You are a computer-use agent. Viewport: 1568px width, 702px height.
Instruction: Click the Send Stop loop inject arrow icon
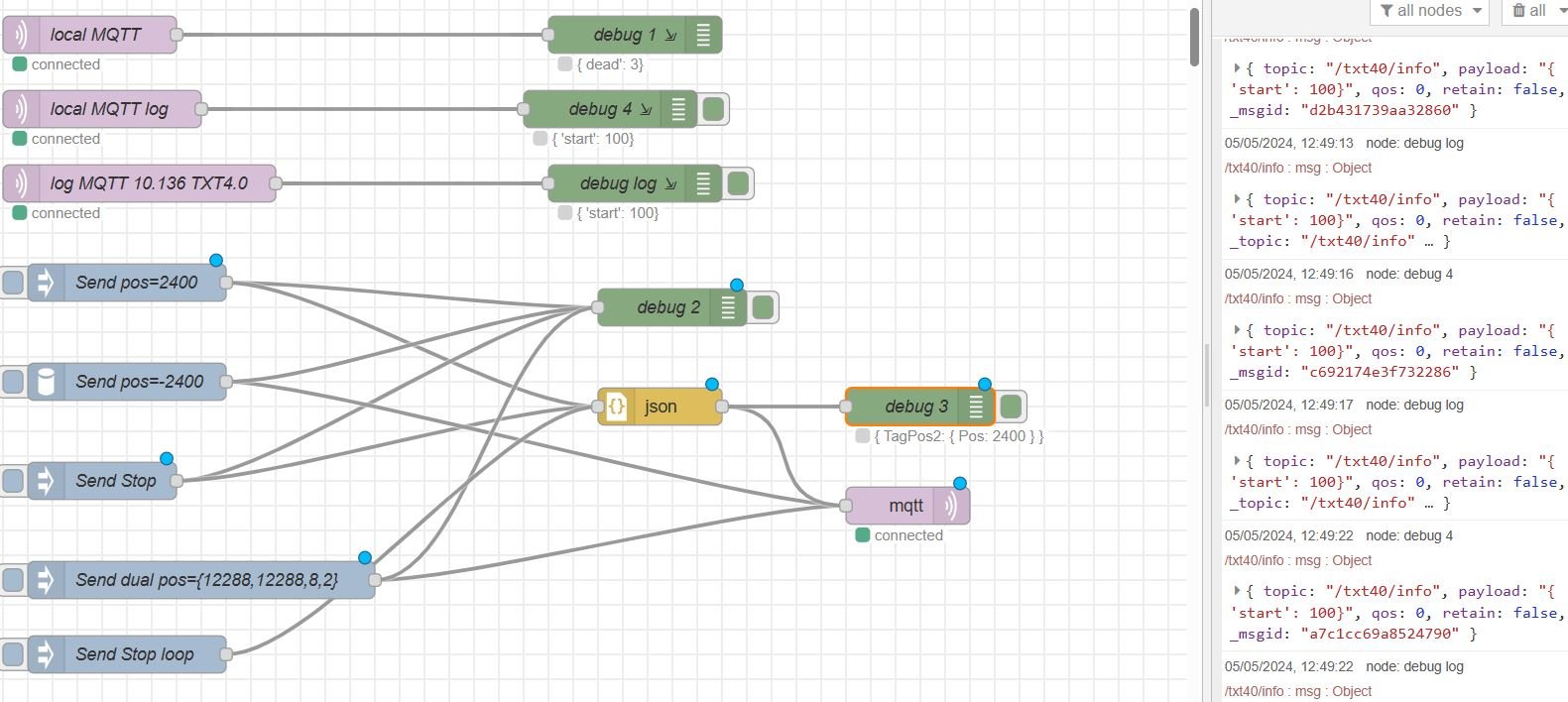tap(45, 654)
